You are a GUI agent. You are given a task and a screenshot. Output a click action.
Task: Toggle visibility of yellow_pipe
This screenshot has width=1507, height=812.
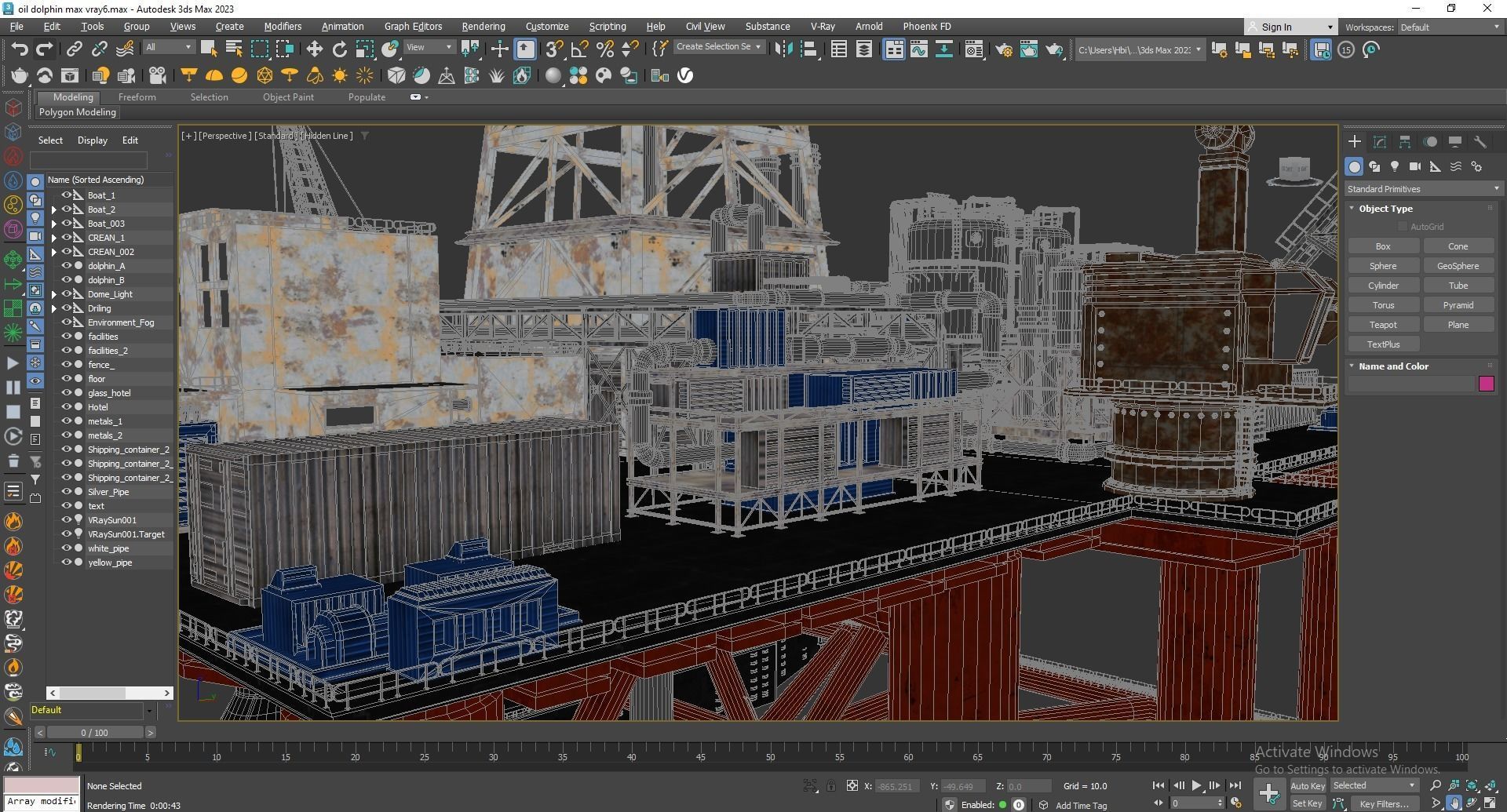tap(67, 563)
